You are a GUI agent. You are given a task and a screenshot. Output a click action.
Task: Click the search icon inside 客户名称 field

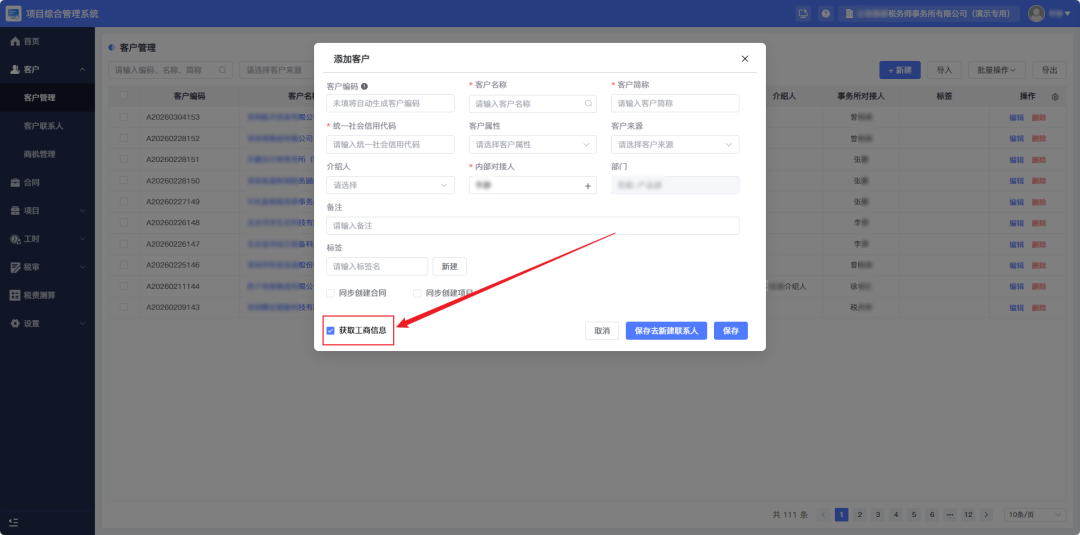[588, 103]
